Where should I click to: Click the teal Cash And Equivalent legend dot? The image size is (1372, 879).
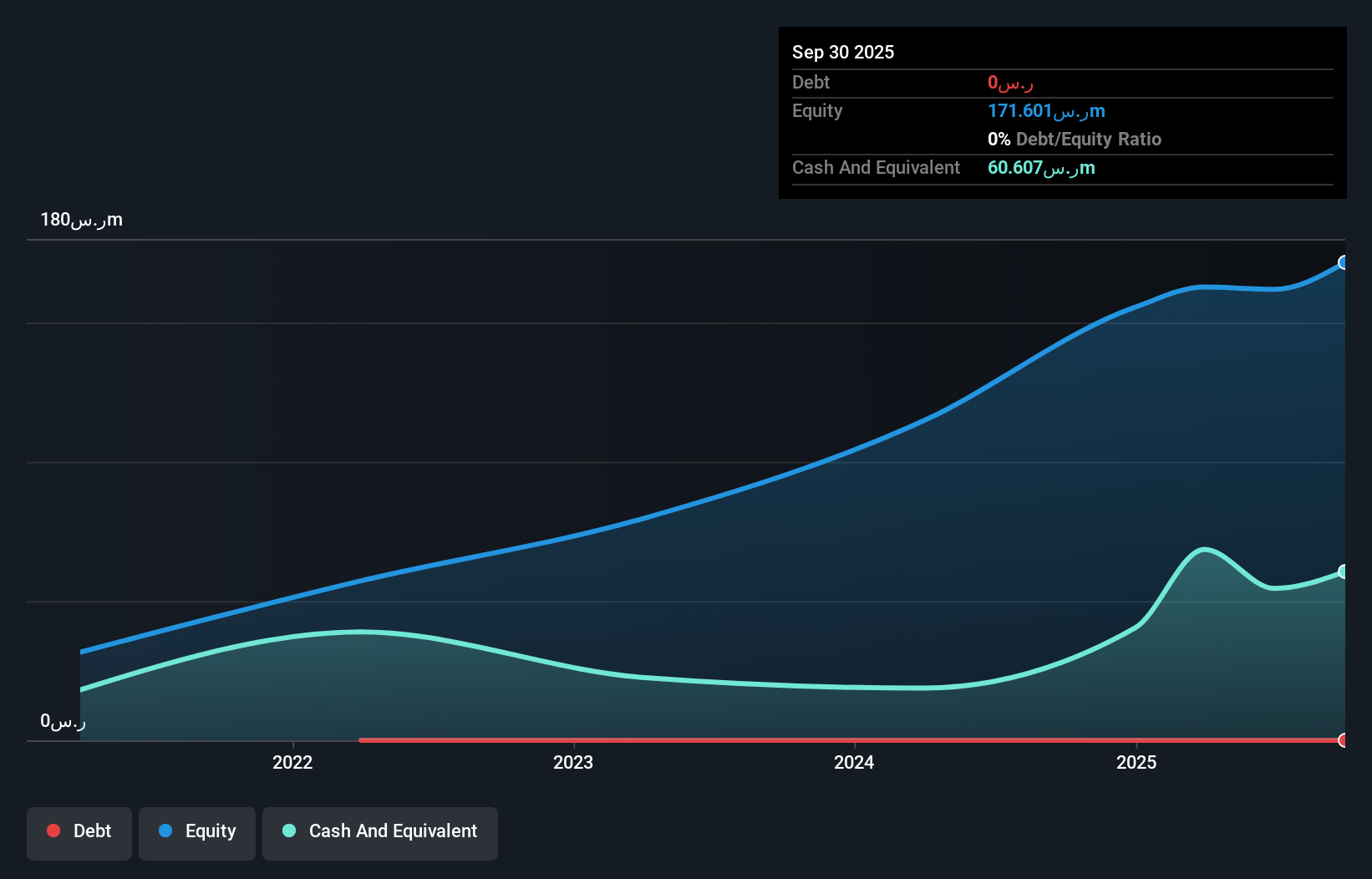[x=289, y=831]
